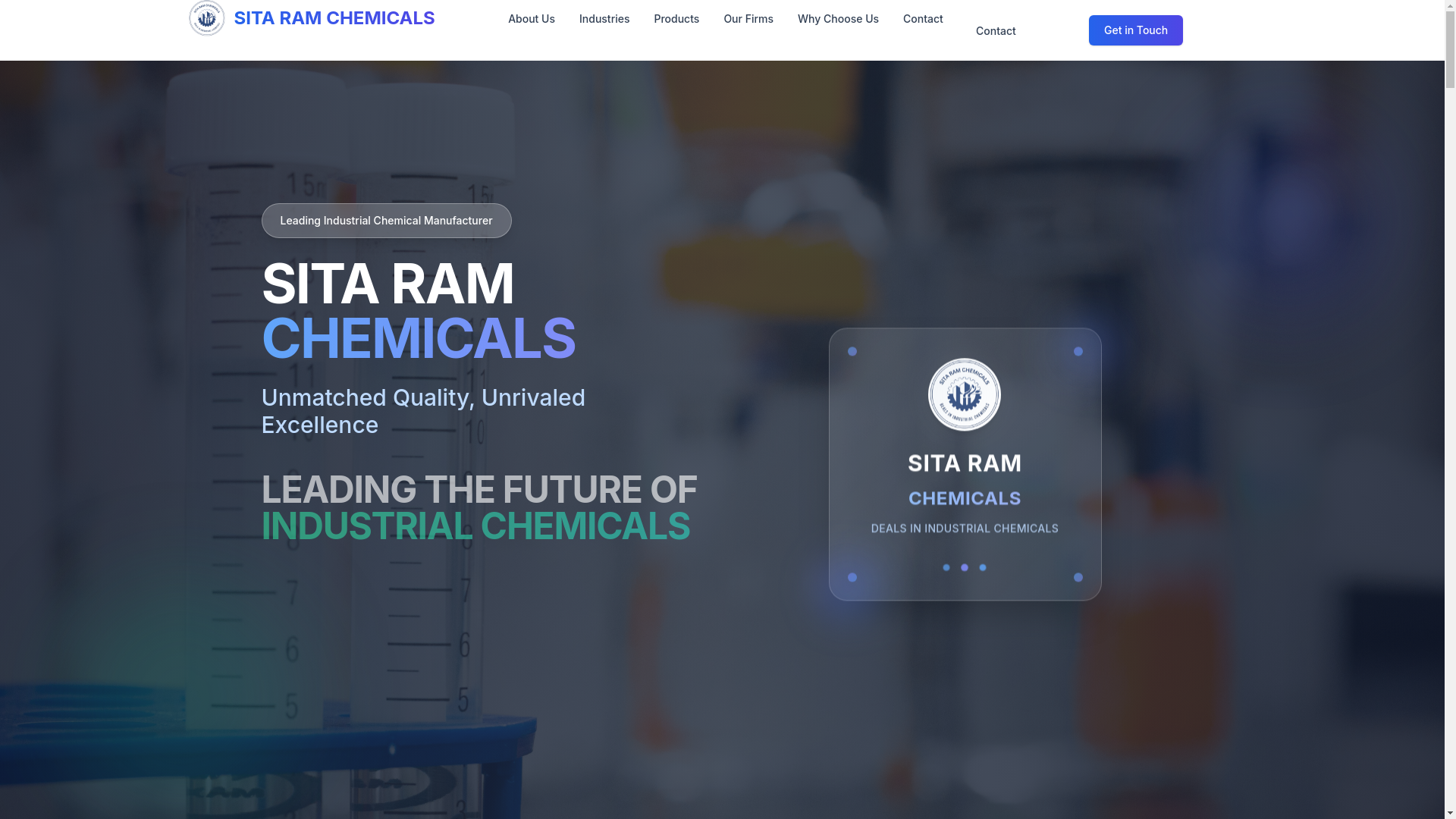This screenshot has height=819, width=1456.
Task: Go to About Us section
Action: point(532,18)
